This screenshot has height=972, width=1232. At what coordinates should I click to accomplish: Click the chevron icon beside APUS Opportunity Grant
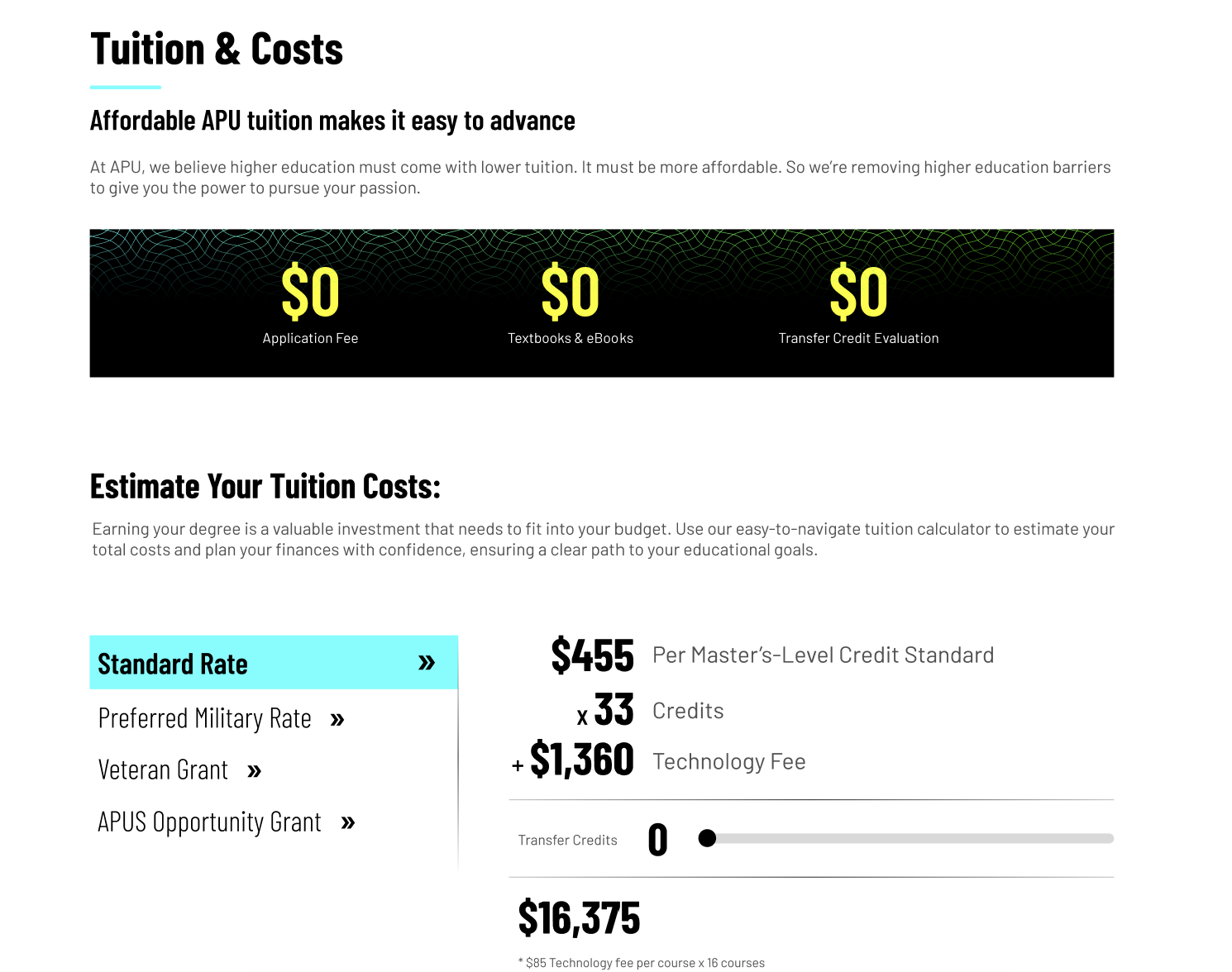coord(348,823)
